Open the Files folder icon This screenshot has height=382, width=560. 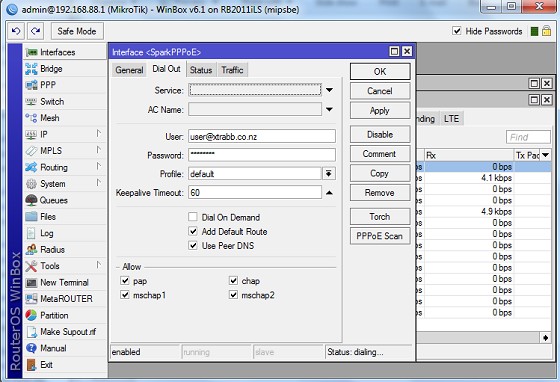[x=31, y=216]
